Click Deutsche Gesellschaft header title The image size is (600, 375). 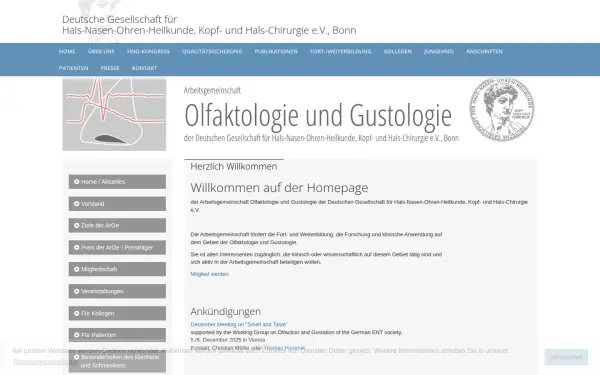tap(209, 24)
